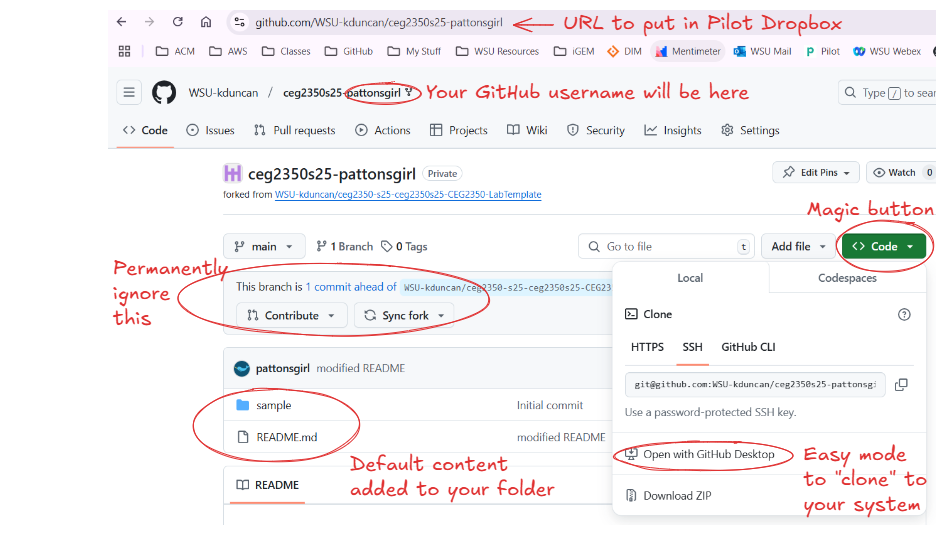The width and height of the screenshot is (946, 534).
Task: Open the forked-from LabTemplate repository link
Action: click(x=408, y=194)
